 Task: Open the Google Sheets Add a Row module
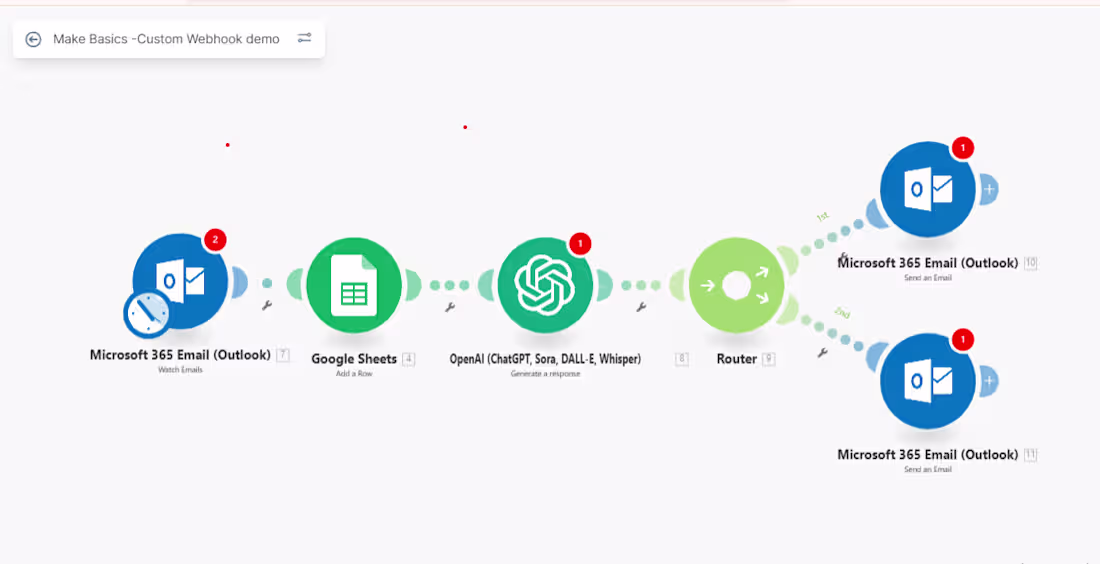coord(354,285)
